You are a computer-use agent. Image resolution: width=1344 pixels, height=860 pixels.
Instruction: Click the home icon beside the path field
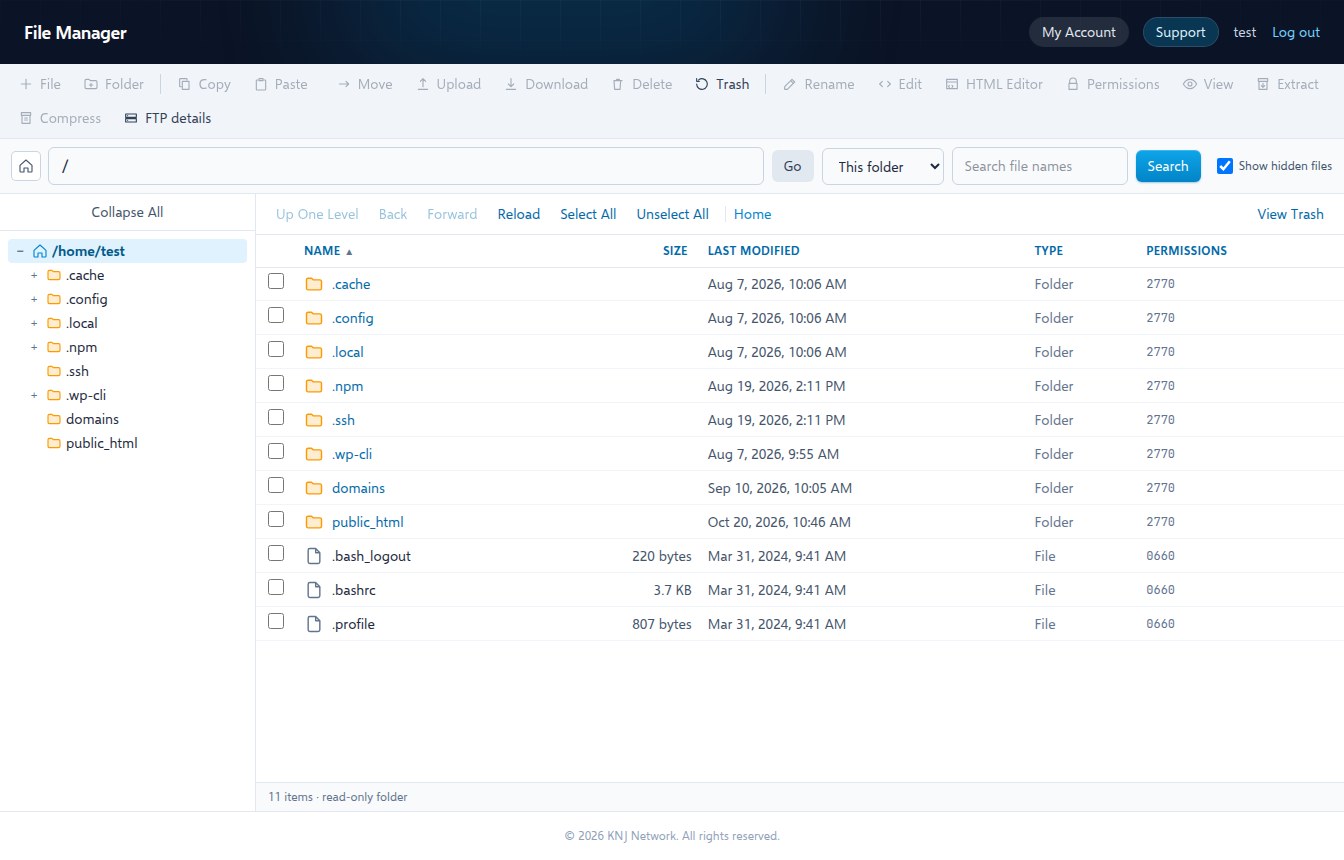[27, 166]
